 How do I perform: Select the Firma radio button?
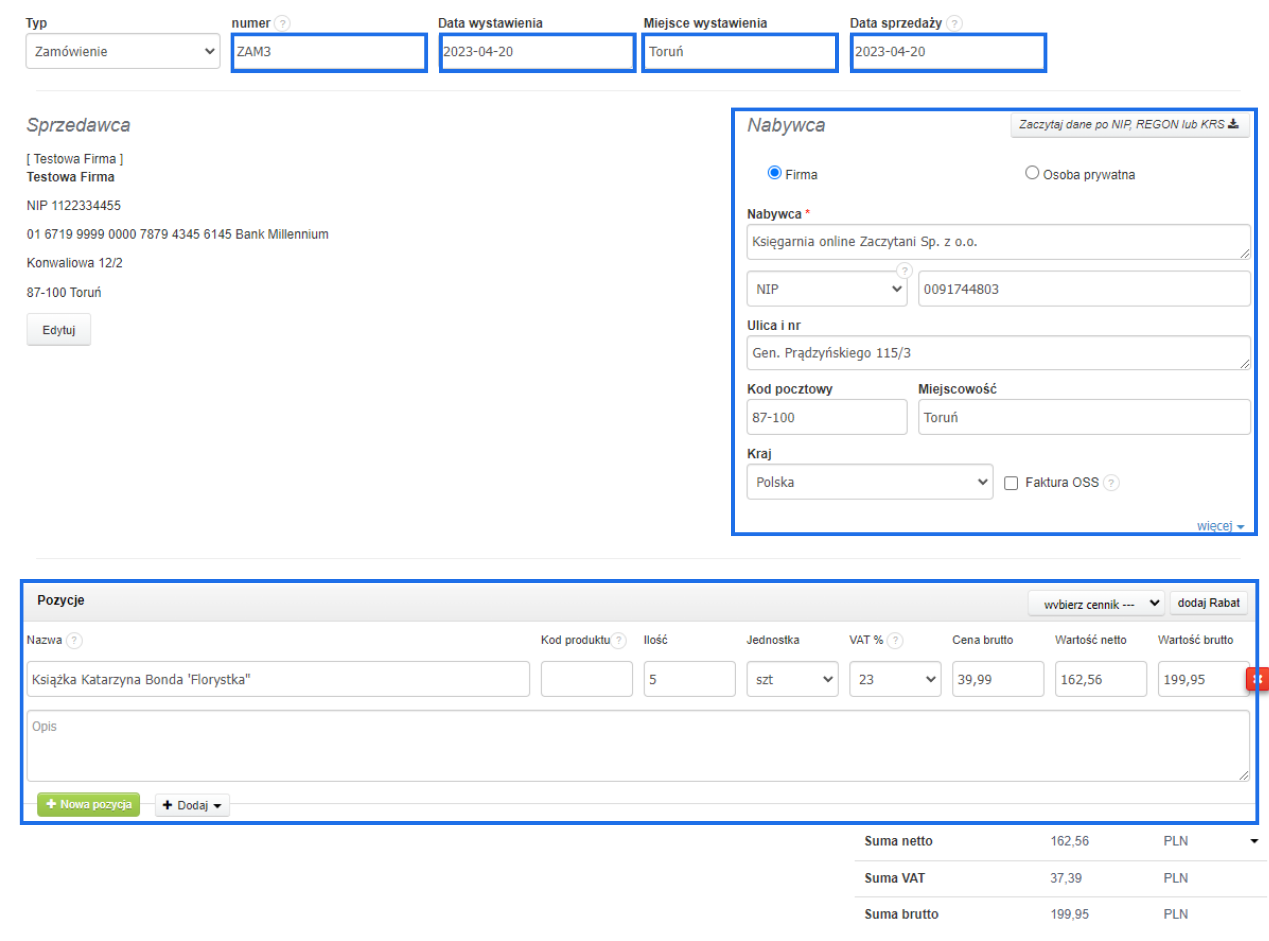coord(773,173)
